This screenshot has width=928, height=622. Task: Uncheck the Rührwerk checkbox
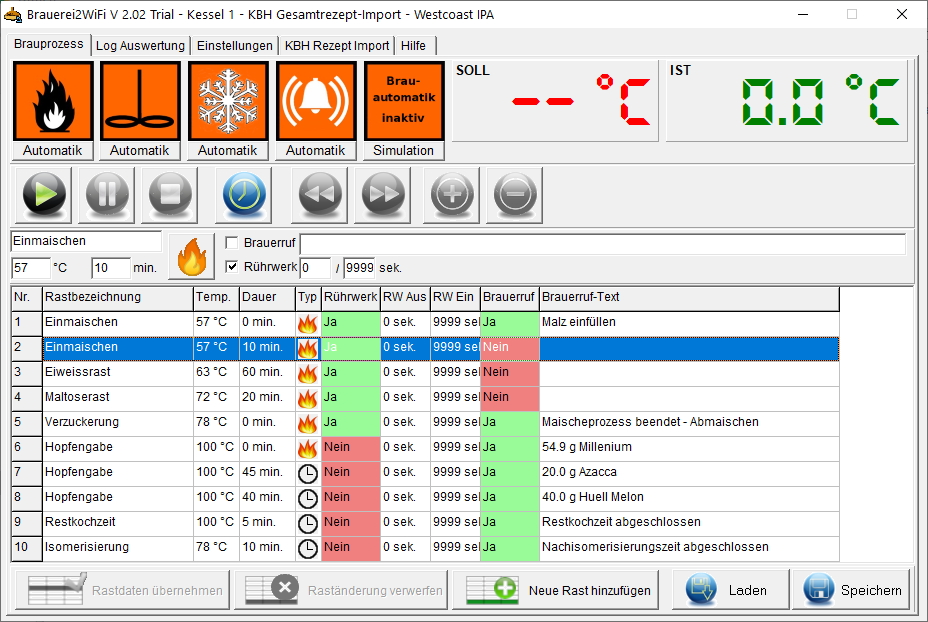(x=232, y=267)
